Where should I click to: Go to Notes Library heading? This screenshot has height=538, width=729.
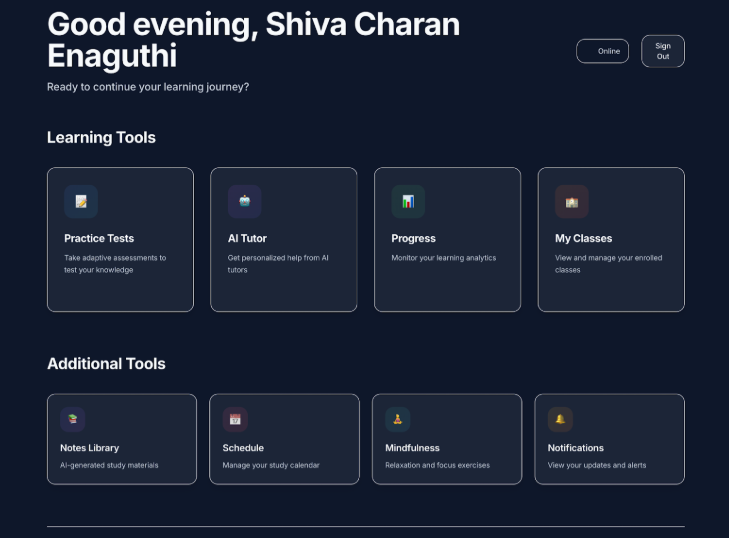click(x=89, y=448)
